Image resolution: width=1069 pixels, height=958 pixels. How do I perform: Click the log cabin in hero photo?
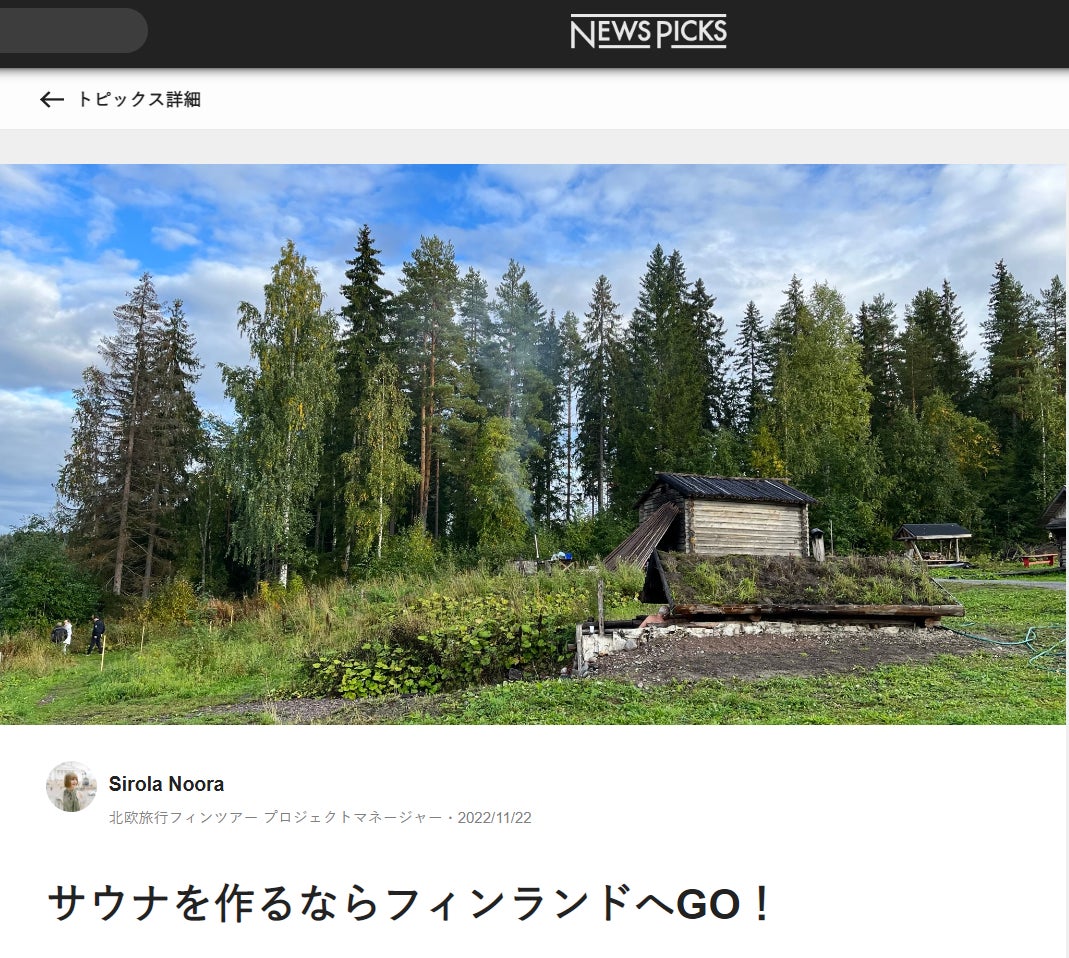coord(727,514)
